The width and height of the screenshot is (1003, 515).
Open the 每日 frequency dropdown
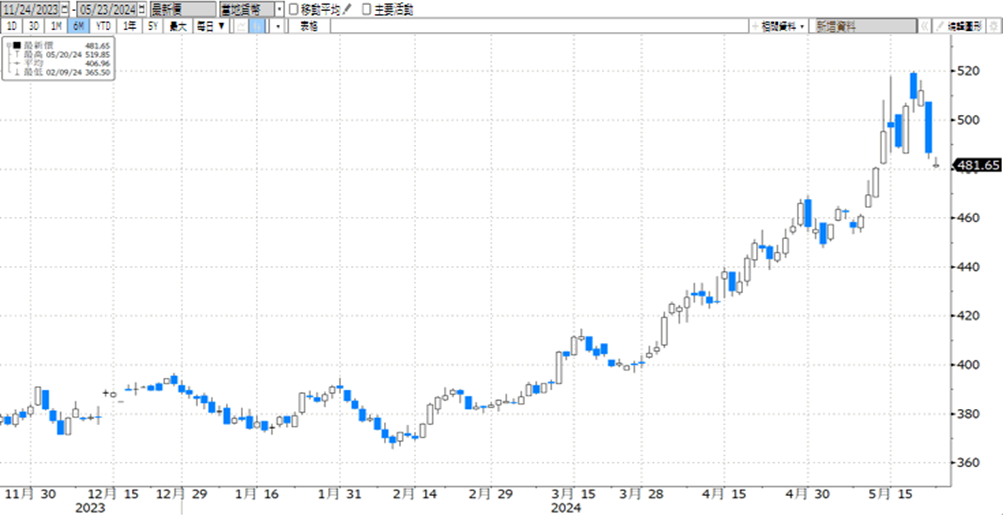(211, 26)
